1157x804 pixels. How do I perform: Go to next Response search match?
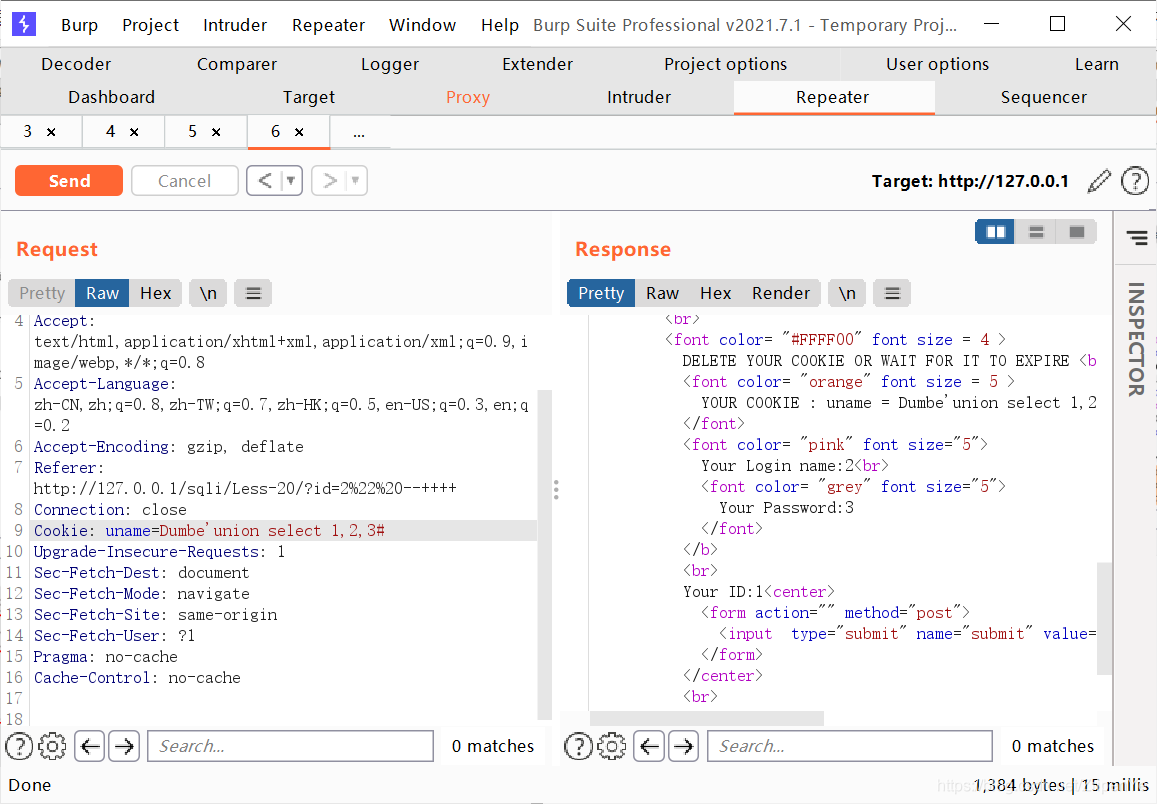point(683,746)
